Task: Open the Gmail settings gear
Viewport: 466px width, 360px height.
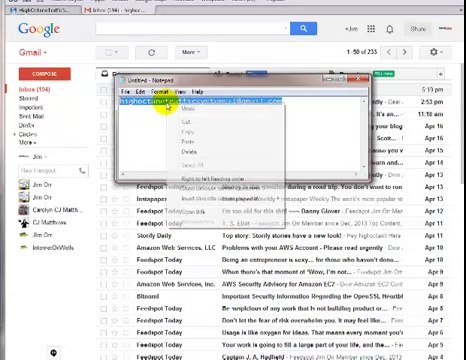Action: coord(436,52)
